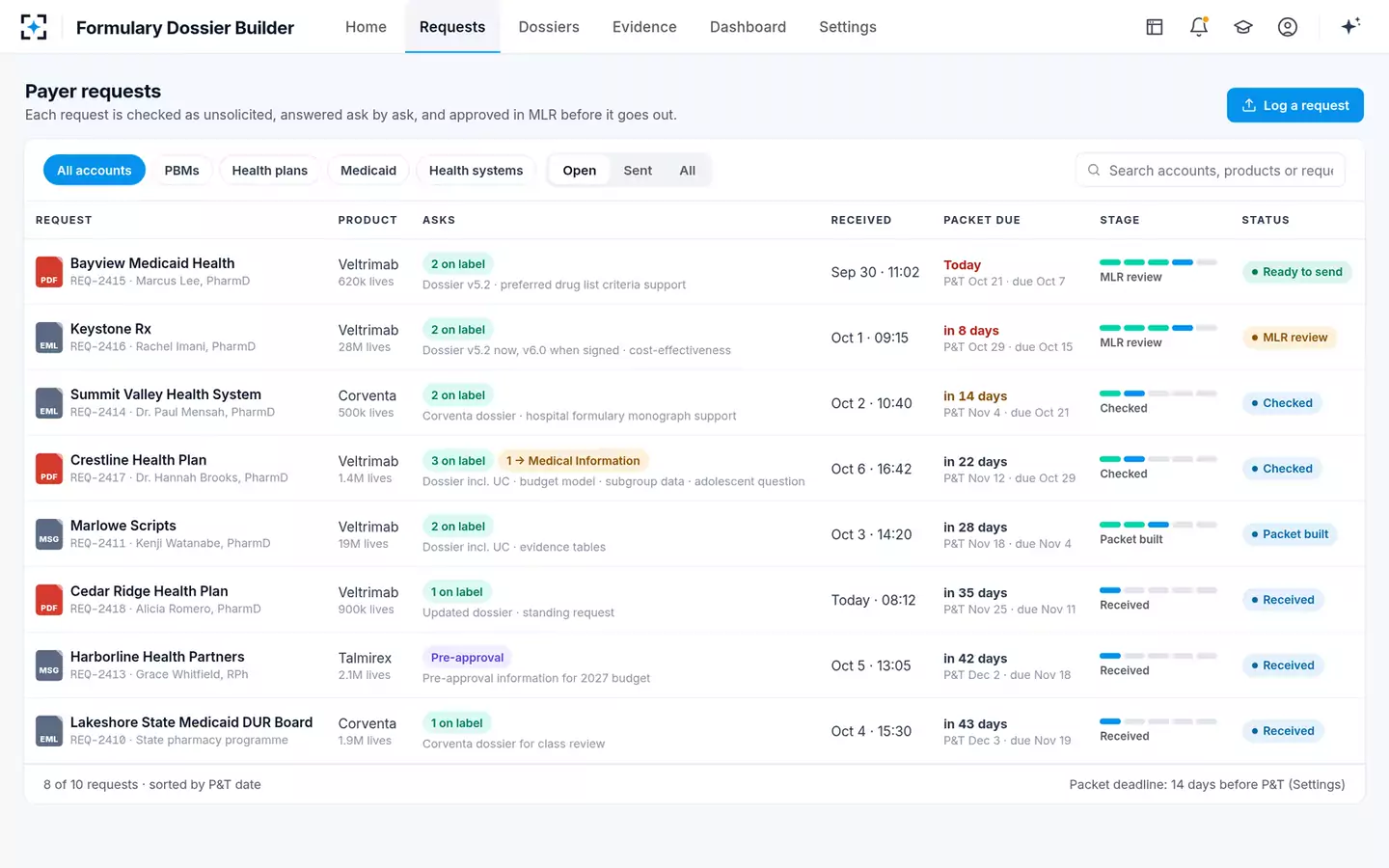Screen dimensions: 1389x868
Task: Launch the sparkle AI assistant icon
Action: (x=1350, y=26)
